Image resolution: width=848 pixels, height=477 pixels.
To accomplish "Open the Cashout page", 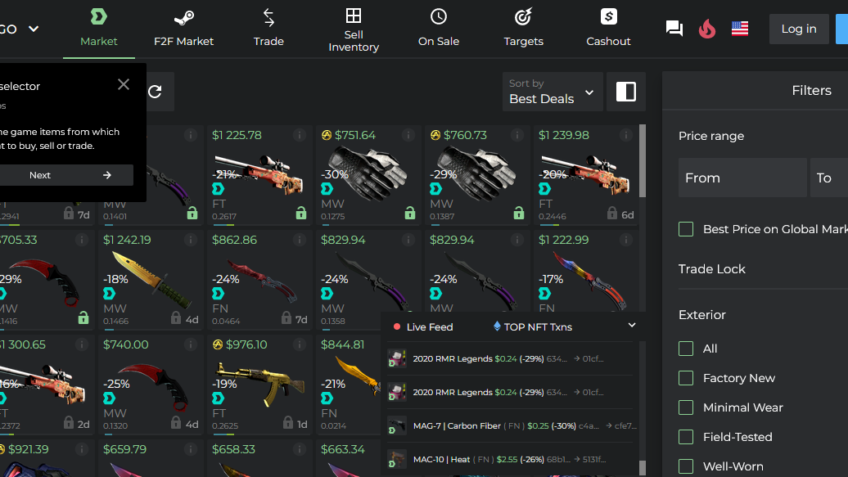I will (x=608, y=29).
